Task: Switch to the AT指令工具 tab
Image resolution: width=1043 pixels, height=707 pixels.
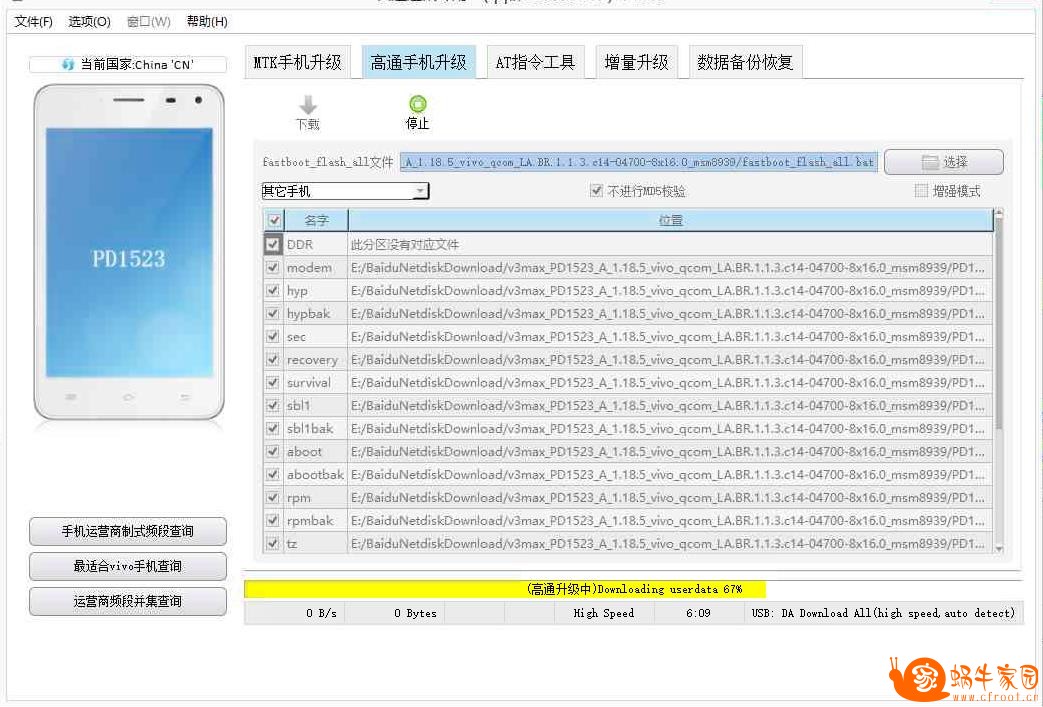Action: pyautogui.click(x=535, y=63)
